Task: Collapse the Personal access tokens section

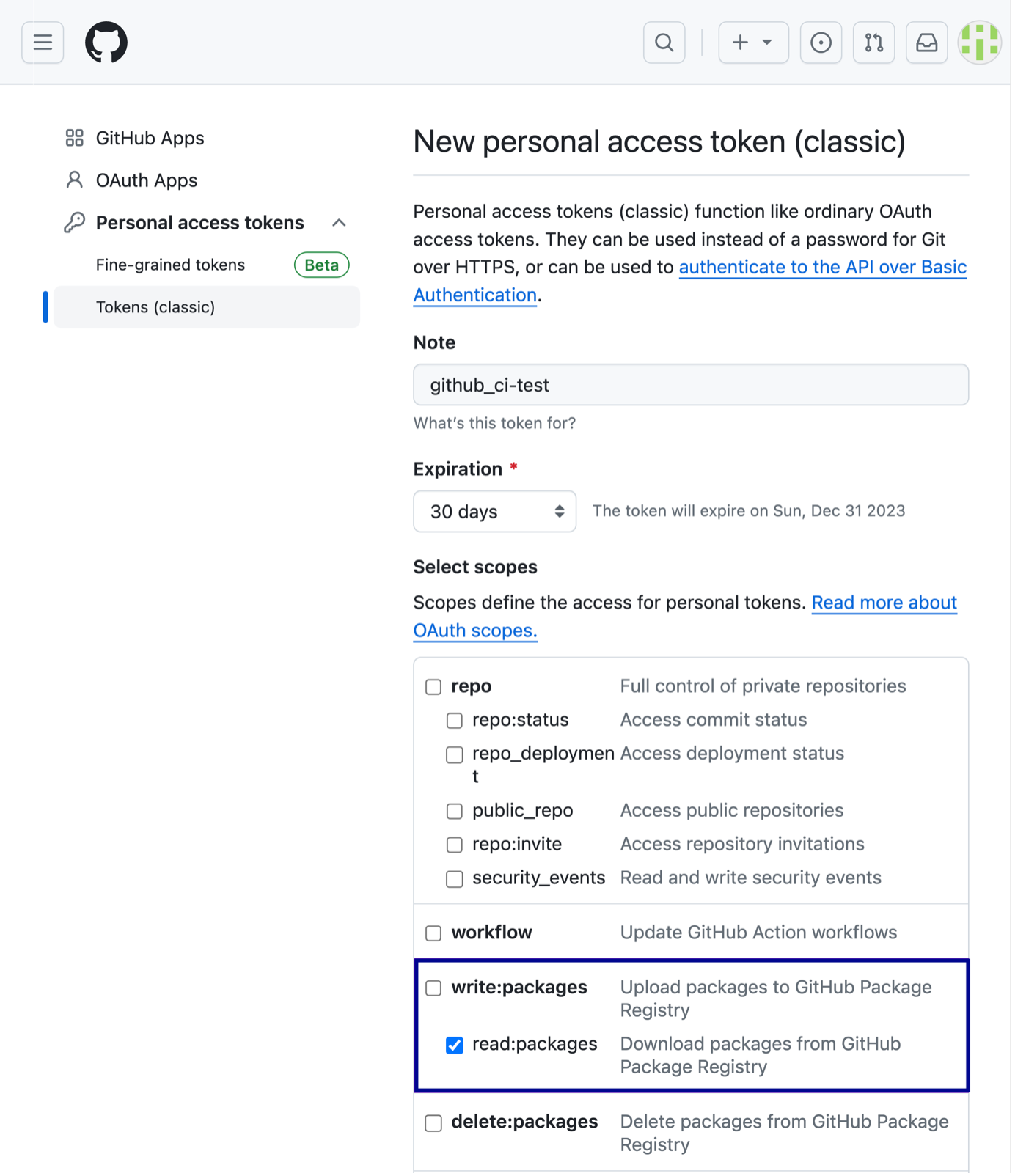Action: 339,223
